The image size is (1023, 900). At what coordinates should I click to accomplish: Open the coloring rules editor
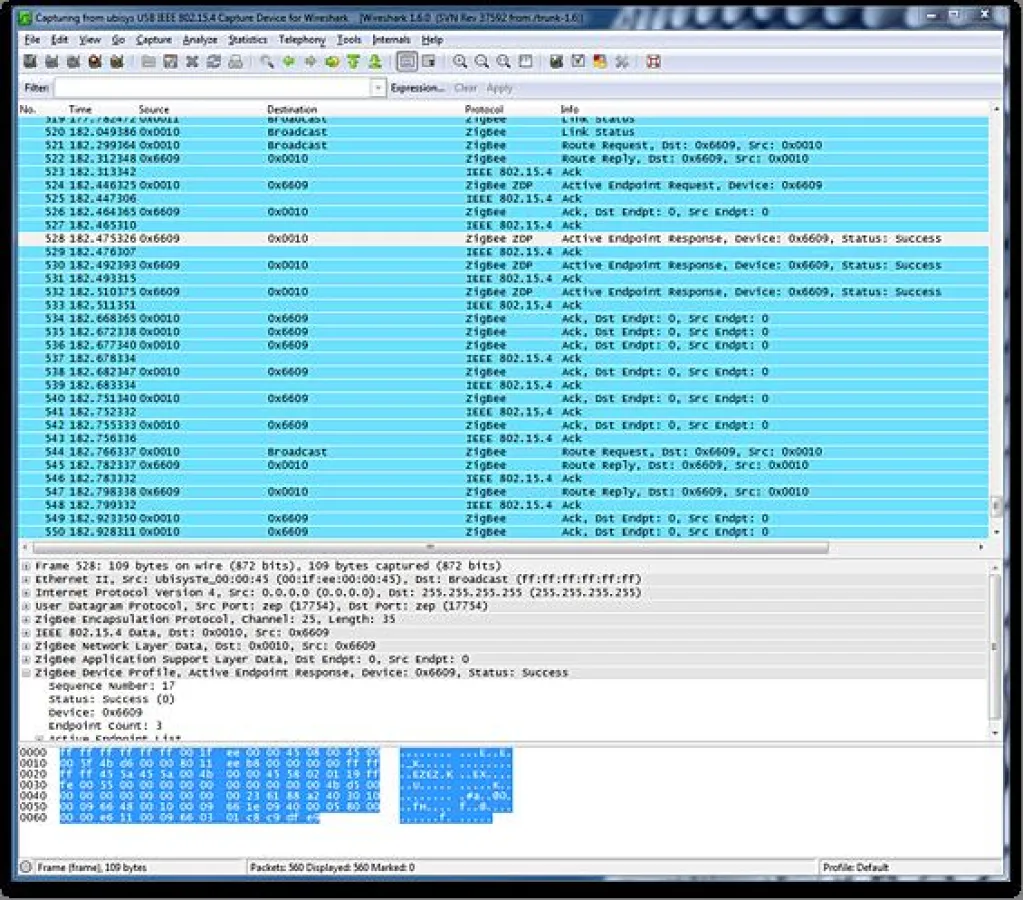pos(599,62)
